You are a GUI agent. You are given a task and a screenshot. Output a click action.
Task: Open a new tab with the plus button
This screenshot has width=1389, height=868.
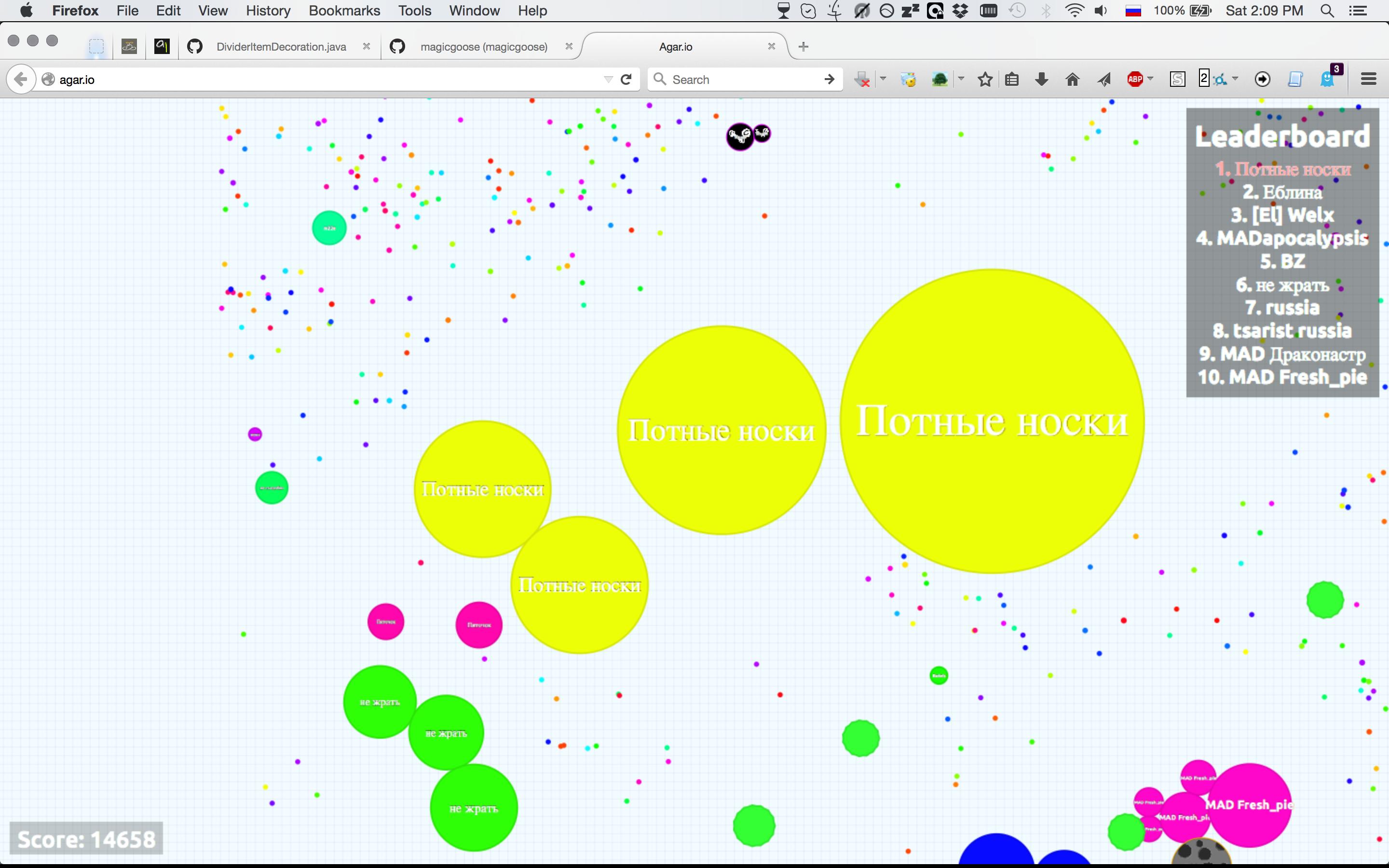(803, 46)
